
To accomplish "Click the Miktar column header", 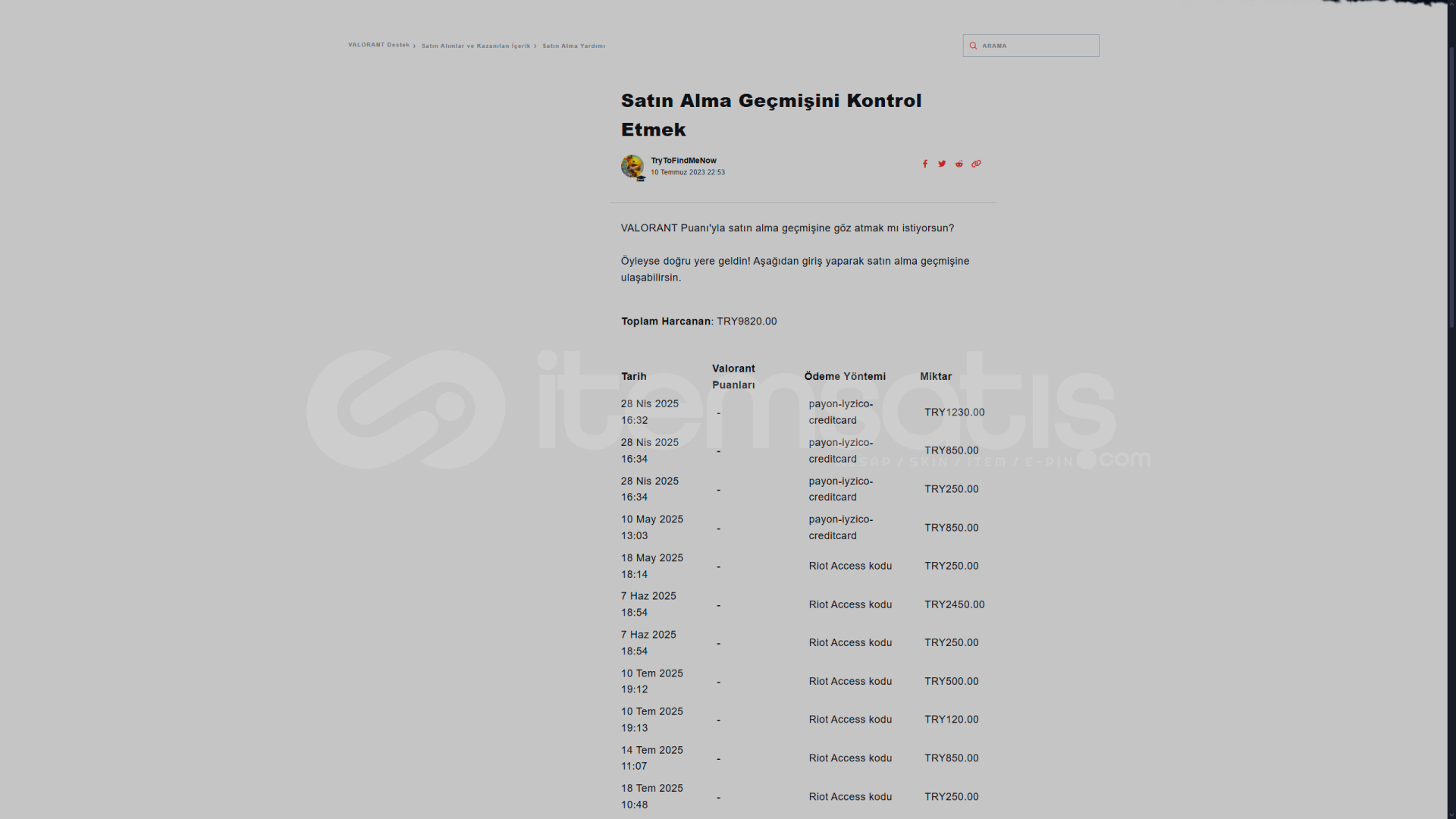I will 935,377.
